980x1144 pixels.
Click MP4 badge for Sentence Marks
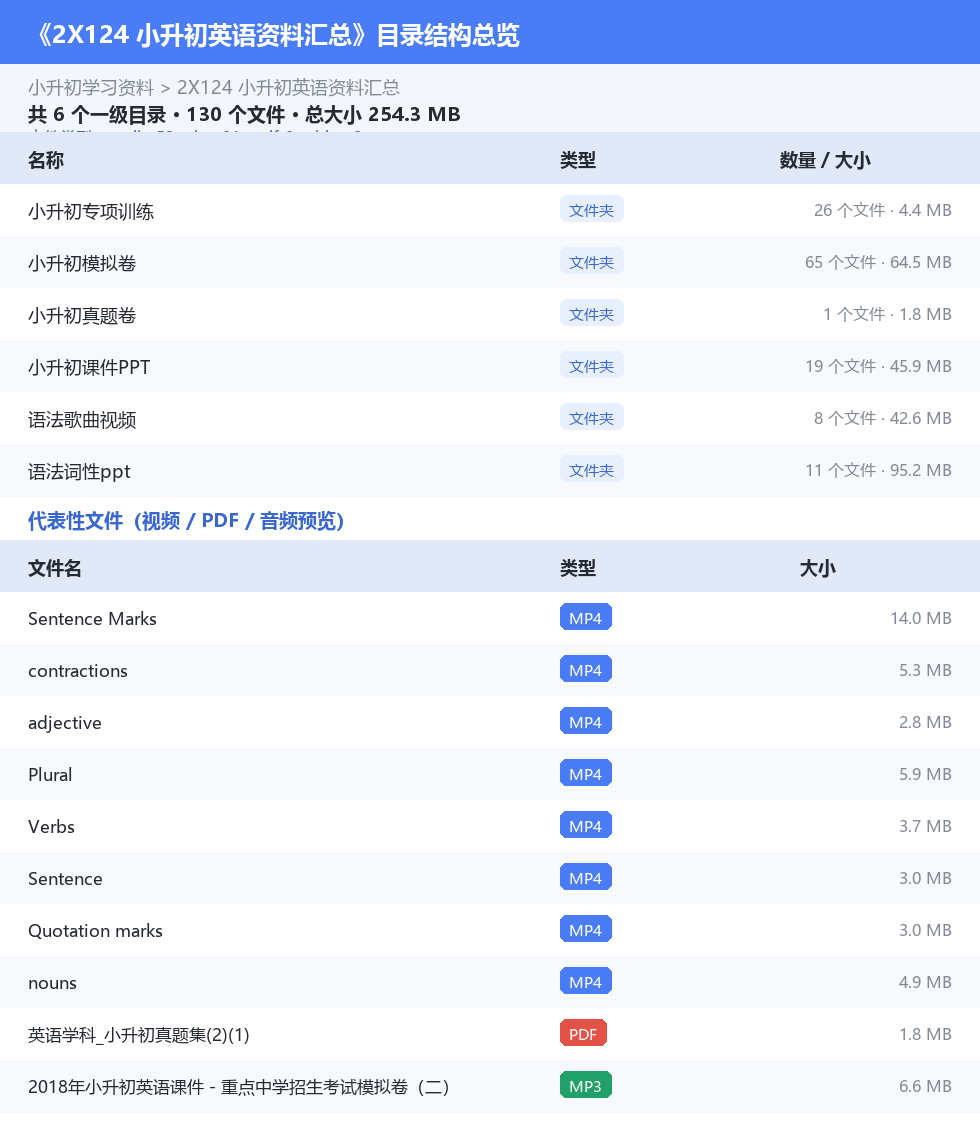[x=586, y=618]
